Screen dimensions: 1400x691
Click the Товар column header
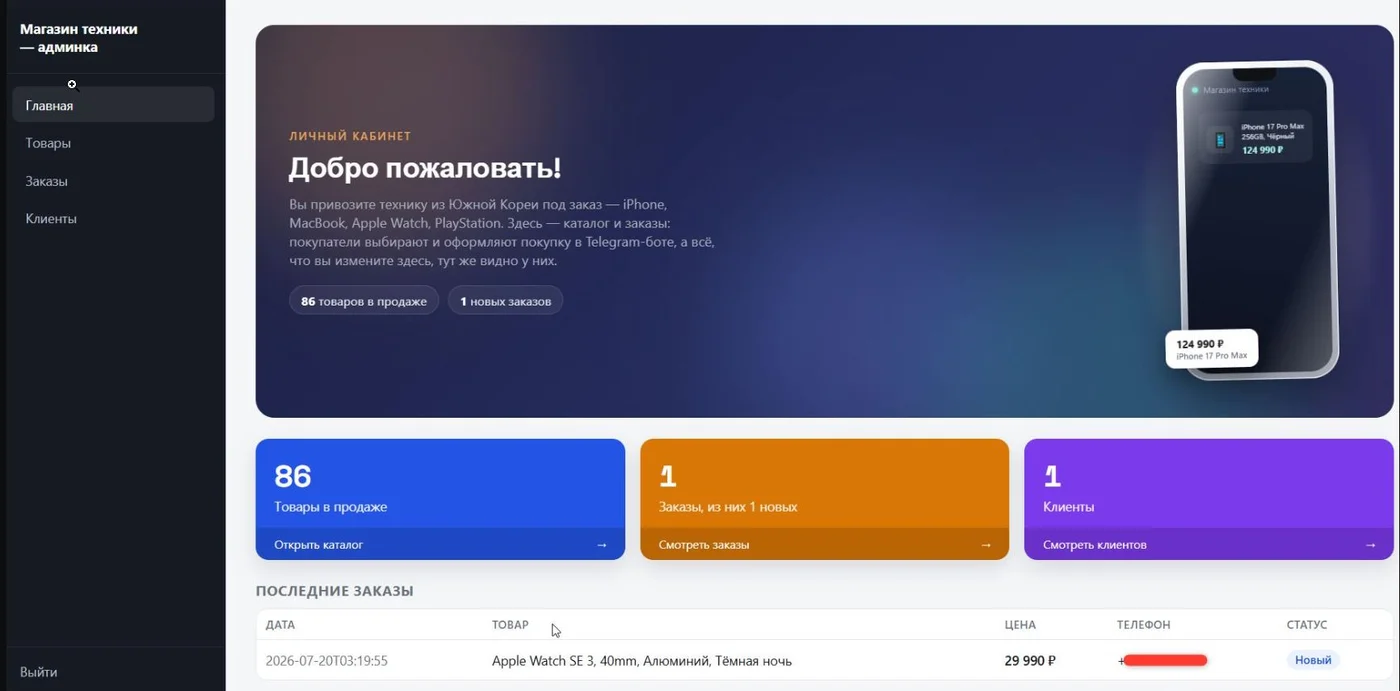[x=510, y=625]
